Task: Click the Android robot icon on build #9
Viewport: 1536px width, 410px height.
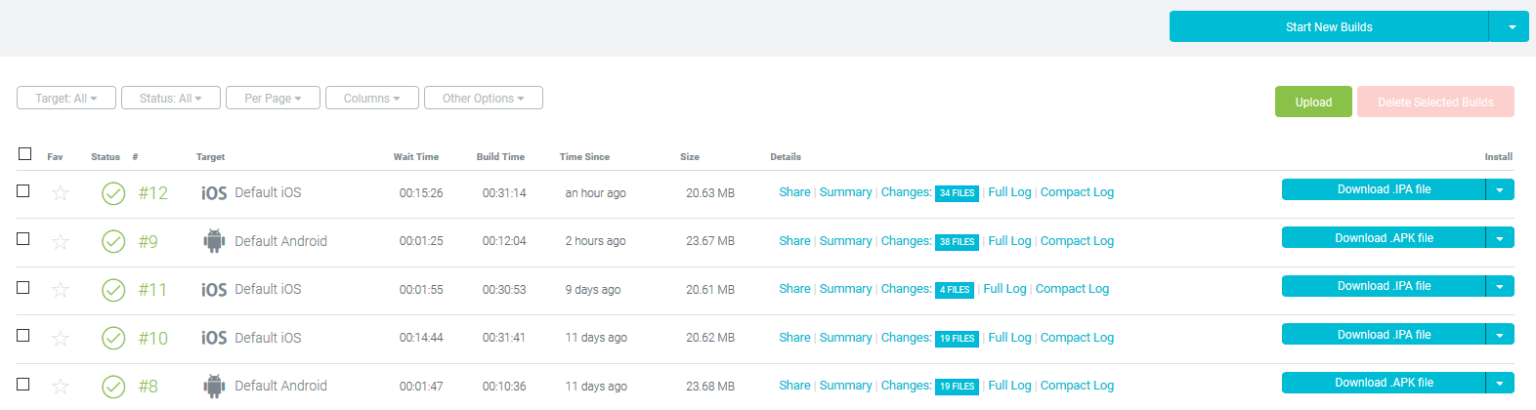Action: pos(214,241)
